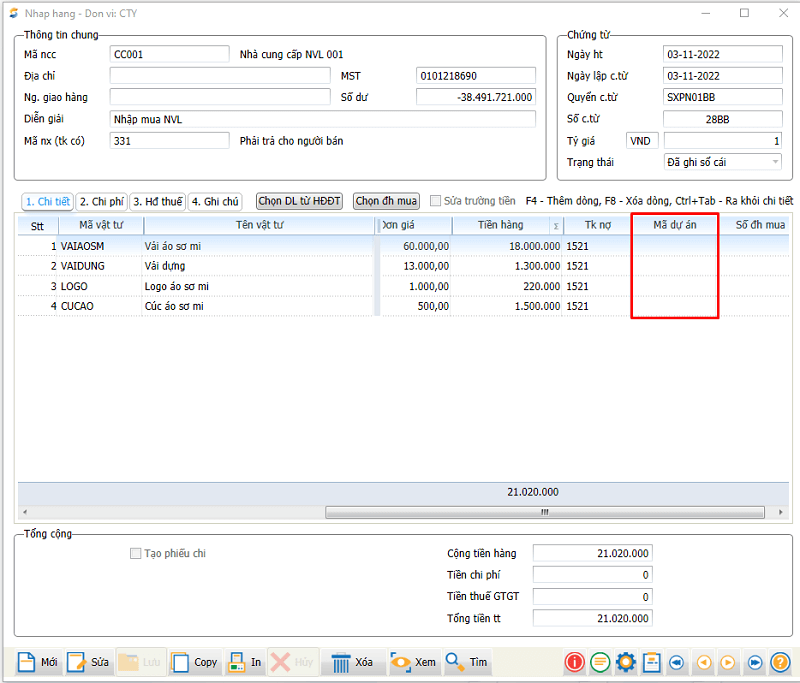Click the Diễn giải field Nhập mua NVL

[322, 119]
